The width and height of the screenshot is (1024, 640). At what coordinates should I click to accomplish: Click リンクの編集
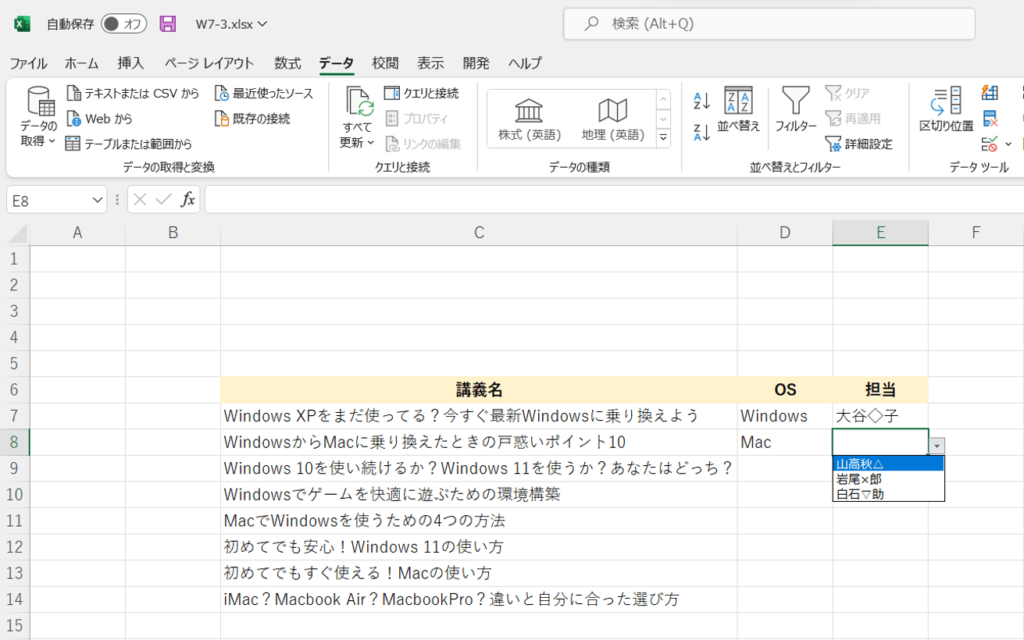pos(423,144)
